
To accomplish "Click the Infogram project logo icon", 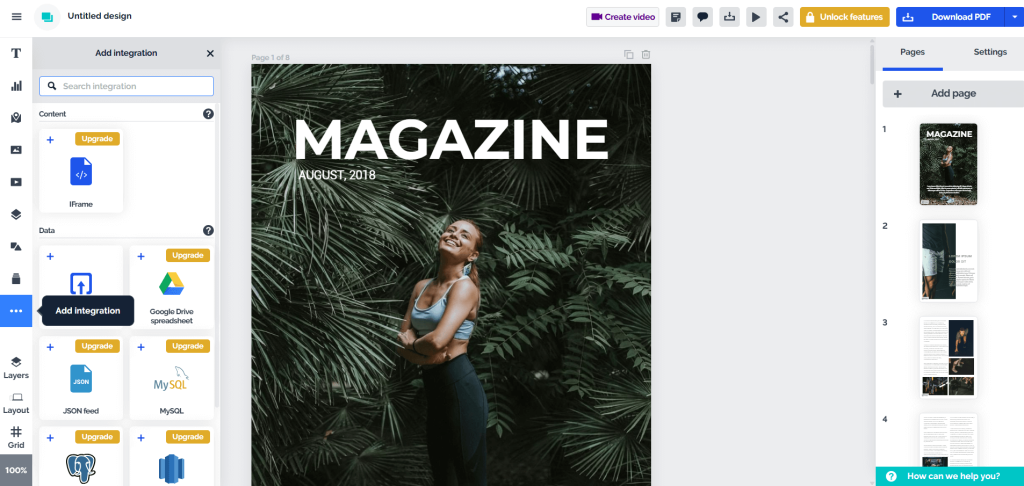I will (x=47, y=17).
